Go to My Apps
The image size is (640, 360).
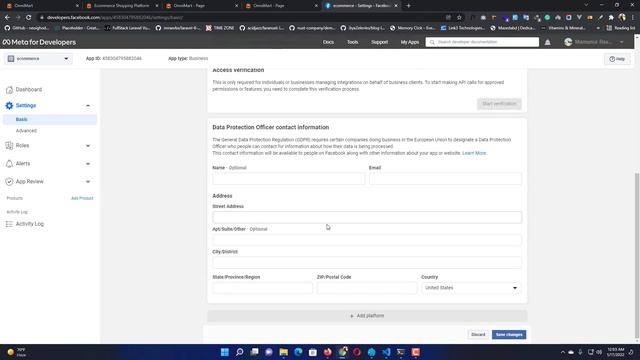coord(409,42)
